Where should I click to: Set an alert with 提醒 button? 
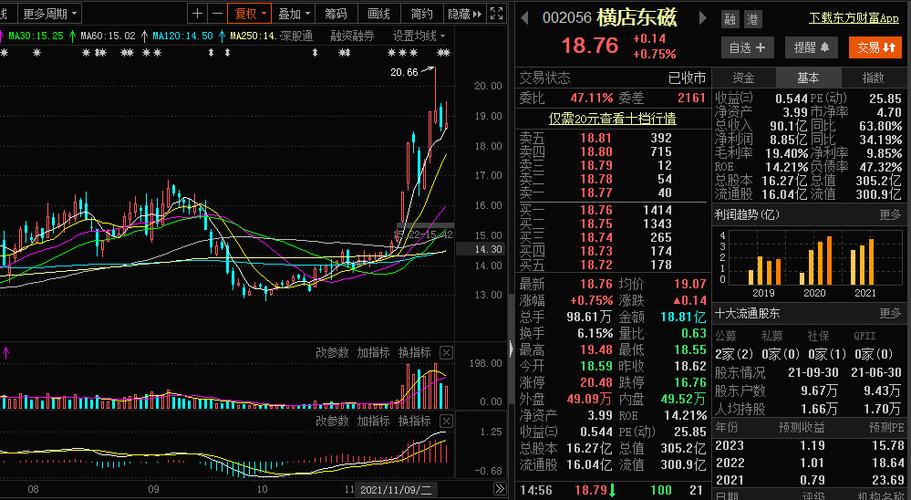pyautogui.click(x=811, y=48)
